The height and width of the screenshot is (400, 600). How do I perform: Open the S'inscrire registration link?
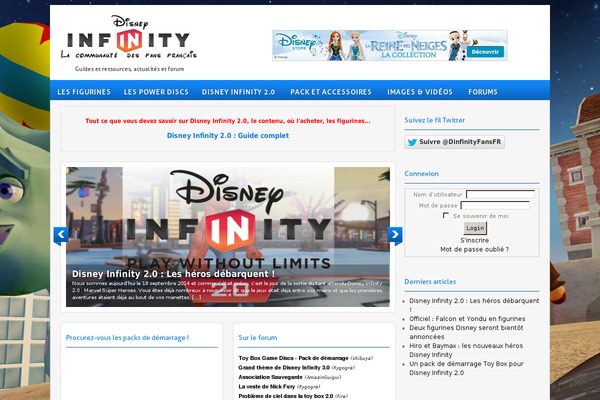click(x=474, y=240)
